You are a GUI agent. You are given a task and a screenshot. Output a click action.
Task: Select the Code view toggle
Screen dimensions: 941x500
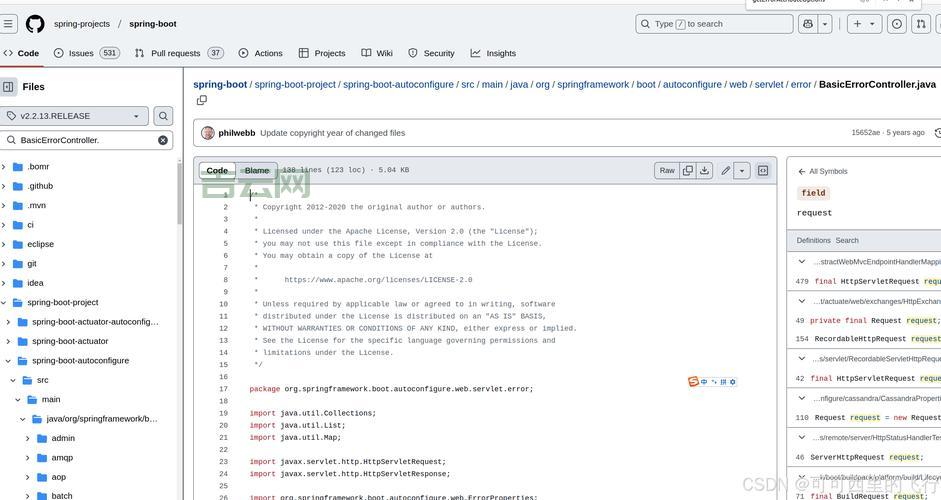pyautogui.click(x=217, y=171)
